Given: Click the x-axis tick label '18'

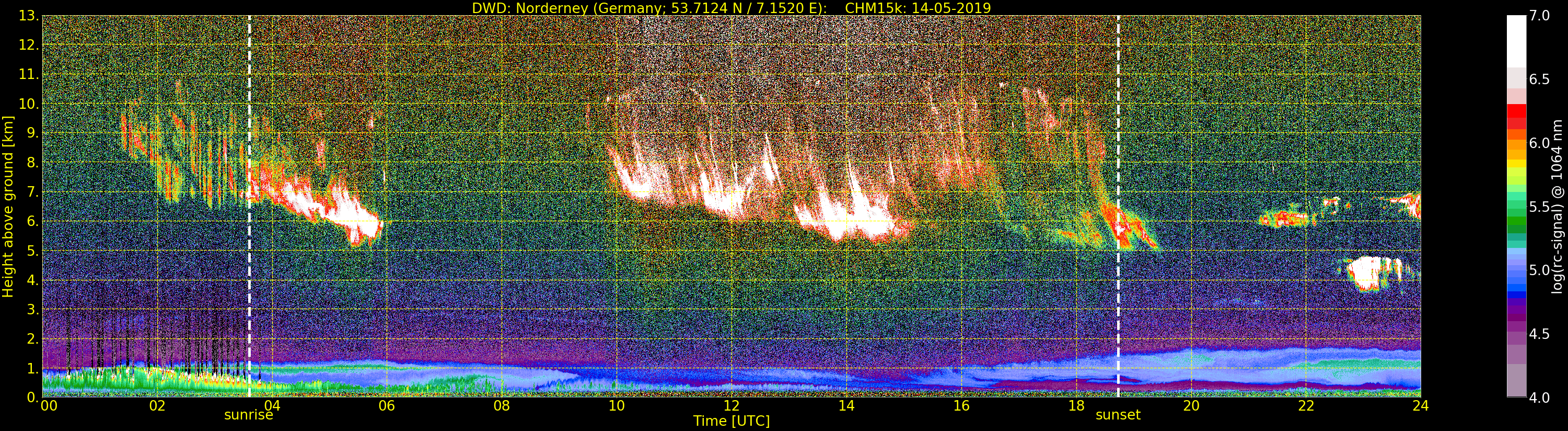Looking at the screenshot, I should pyautogui.click(x=1076, y=406).
